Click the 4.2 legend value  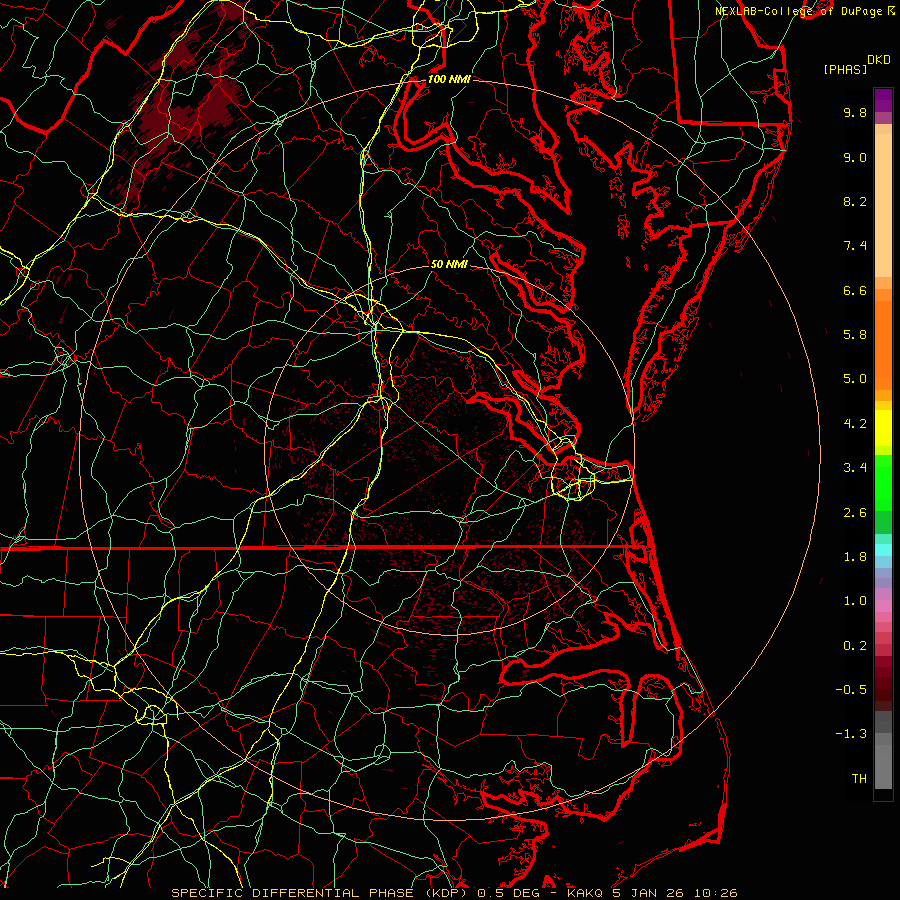click(x=855, y=424)
